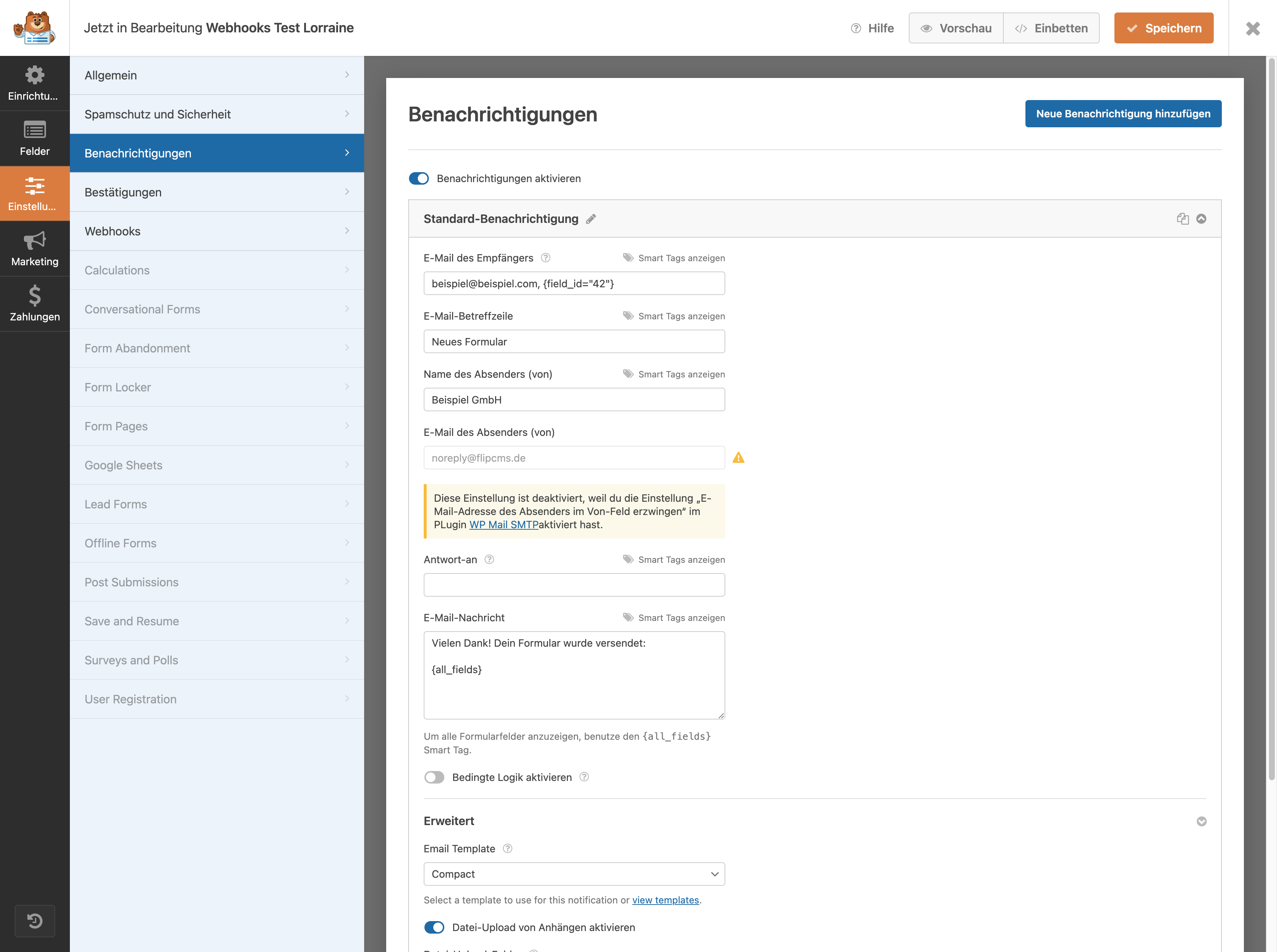
Task: Select the Benachrichtigungen settings tab
Action: point(217,153)
